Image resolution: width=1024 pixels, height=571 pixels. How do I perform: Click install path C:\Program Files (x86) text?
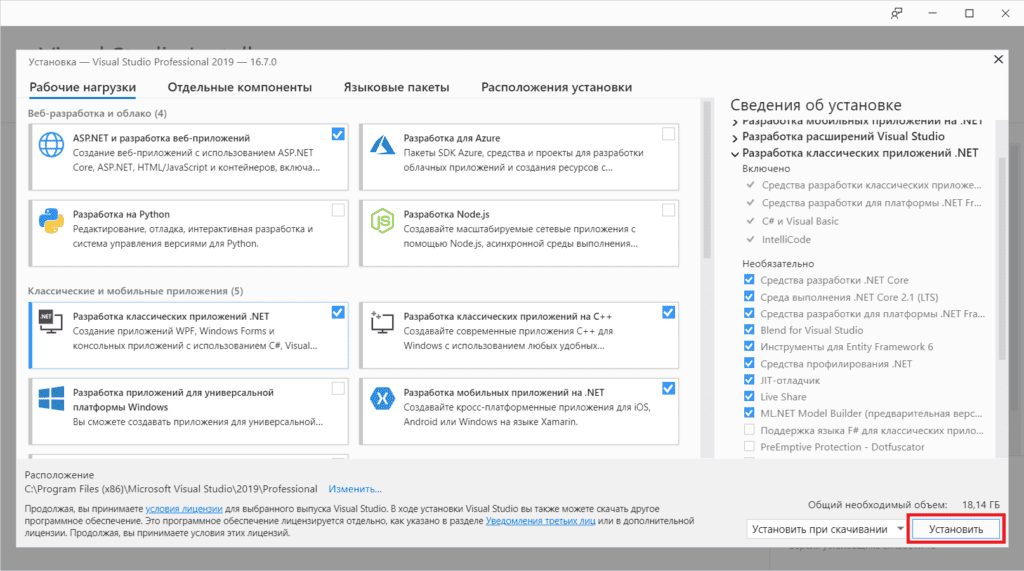[x=171, y=489]
